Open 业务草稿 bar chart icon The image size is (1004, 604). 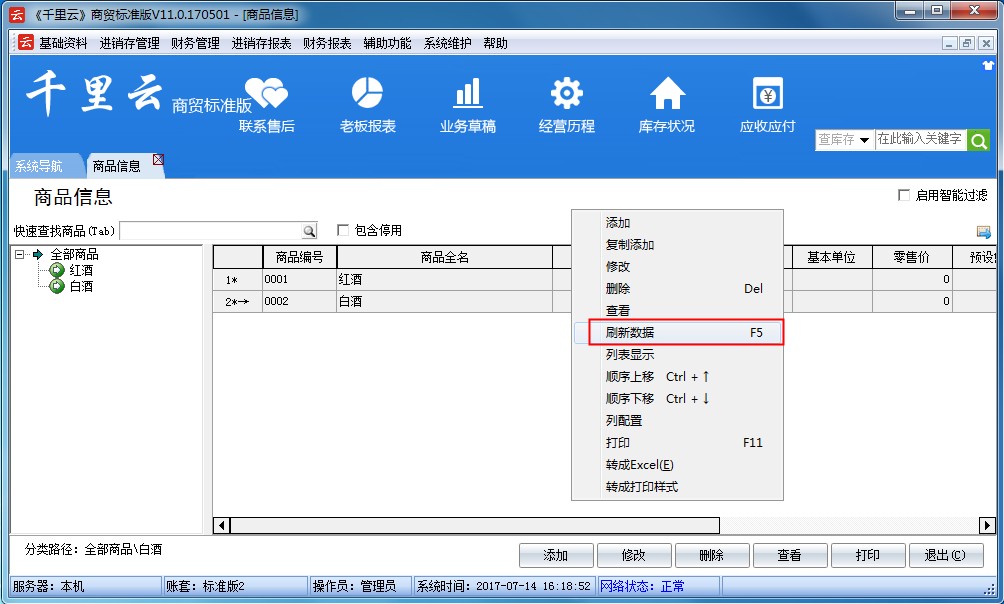[x=467, y=95]
